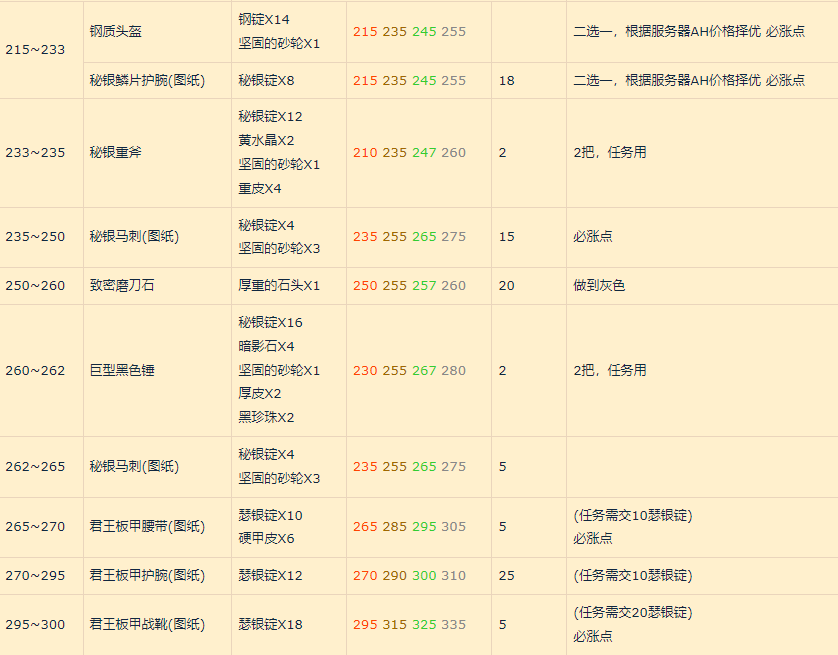Click the 瑟银锭X18 material text

click(x=270, y=625)
